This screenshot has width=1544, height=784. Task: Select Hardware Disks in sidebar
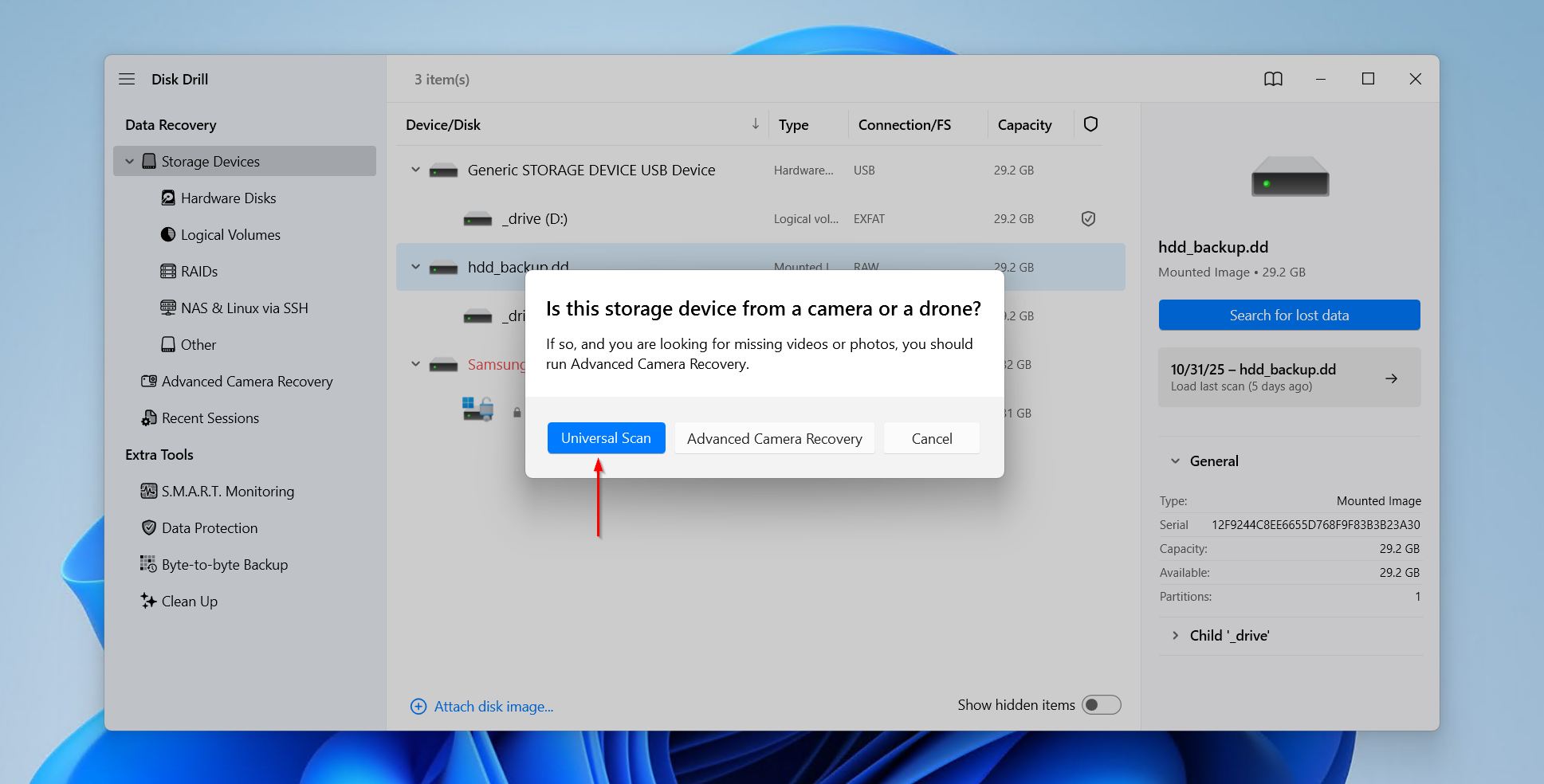point(228,198)
